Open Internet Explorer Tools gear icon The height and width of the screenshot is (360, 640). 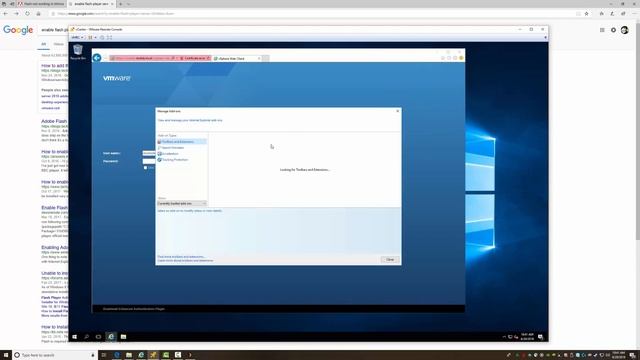pos(455,58)
